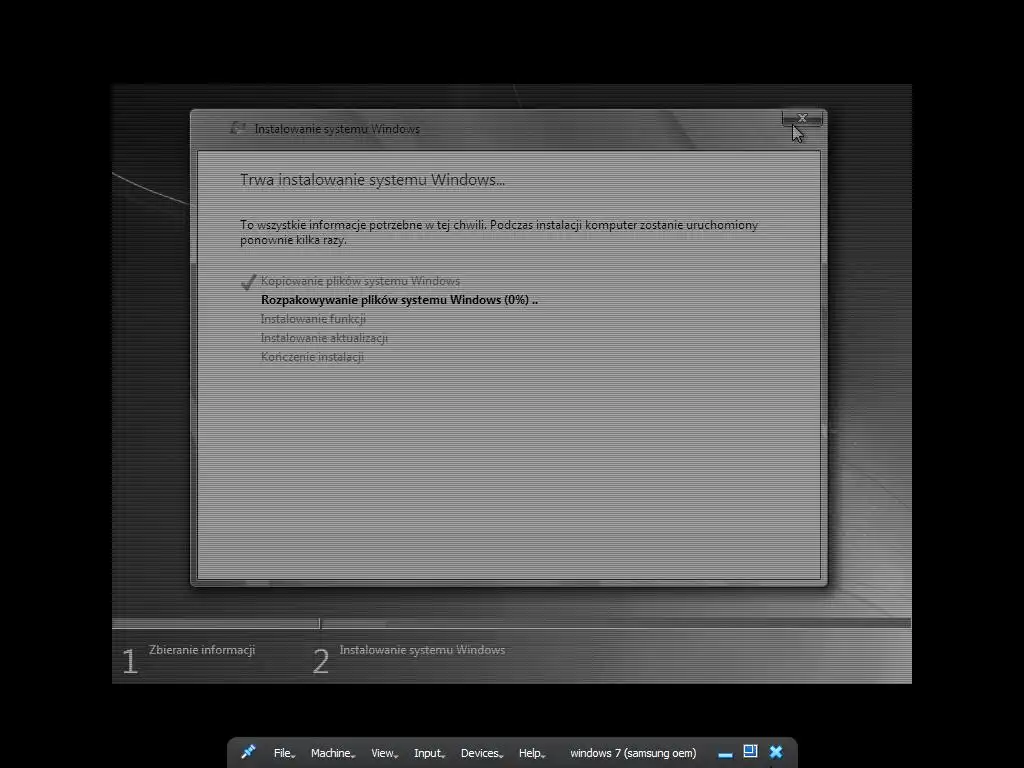The height and width of the screenshot is (768, 1024).
Task: Click the 'Kończenie instalacji' step
Action: [x=312, y=357]
